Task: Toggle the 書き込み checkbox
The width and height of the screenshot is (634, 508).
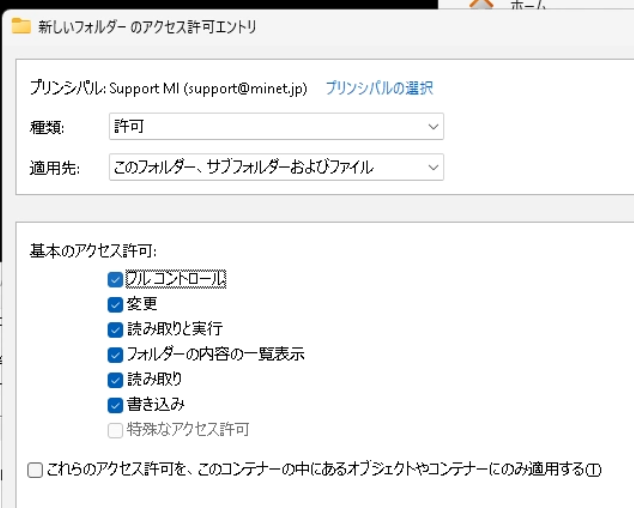Action: [x=115, y=404]
